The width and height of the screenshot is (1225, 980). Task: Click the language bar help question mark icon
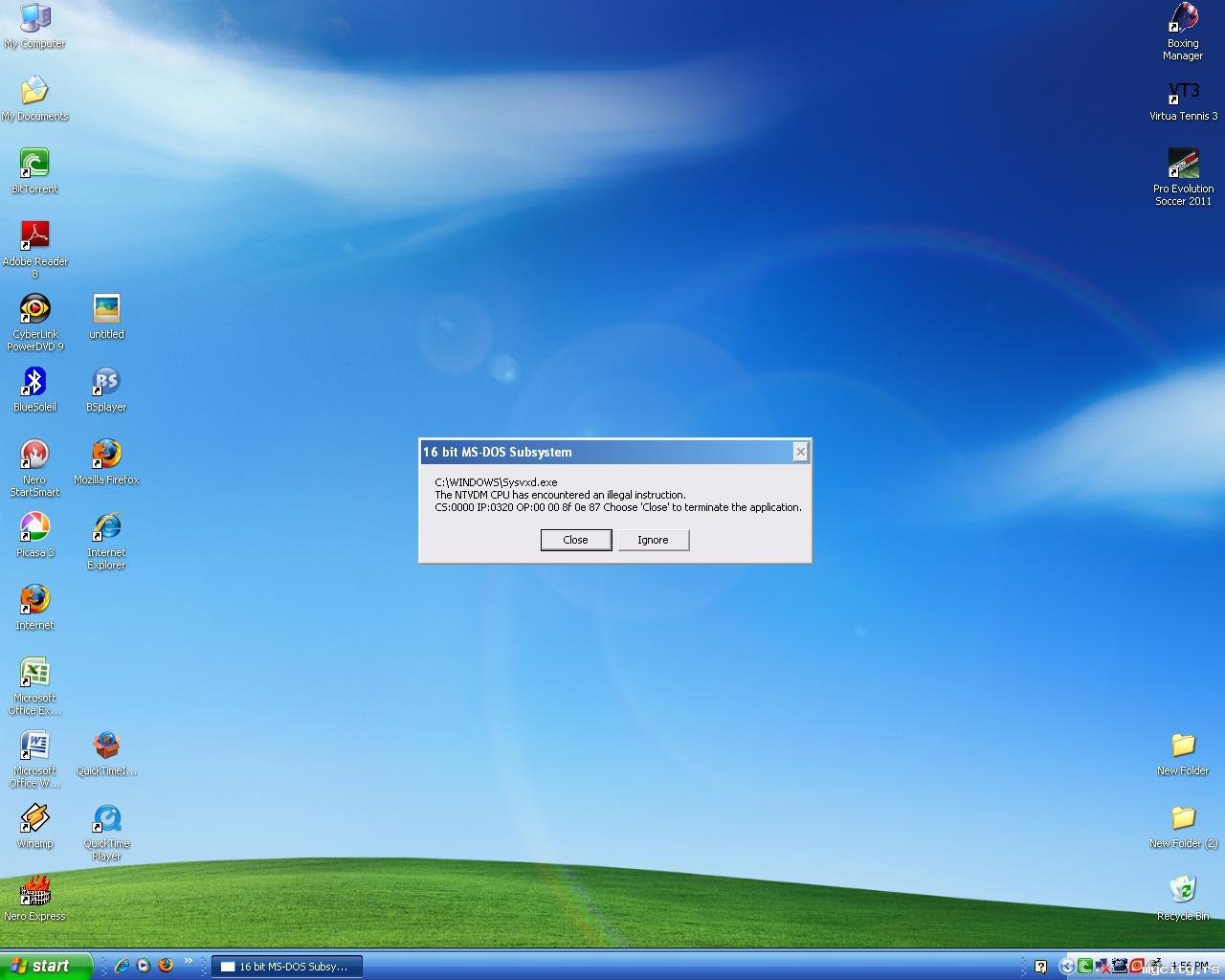click(1040, 967)
